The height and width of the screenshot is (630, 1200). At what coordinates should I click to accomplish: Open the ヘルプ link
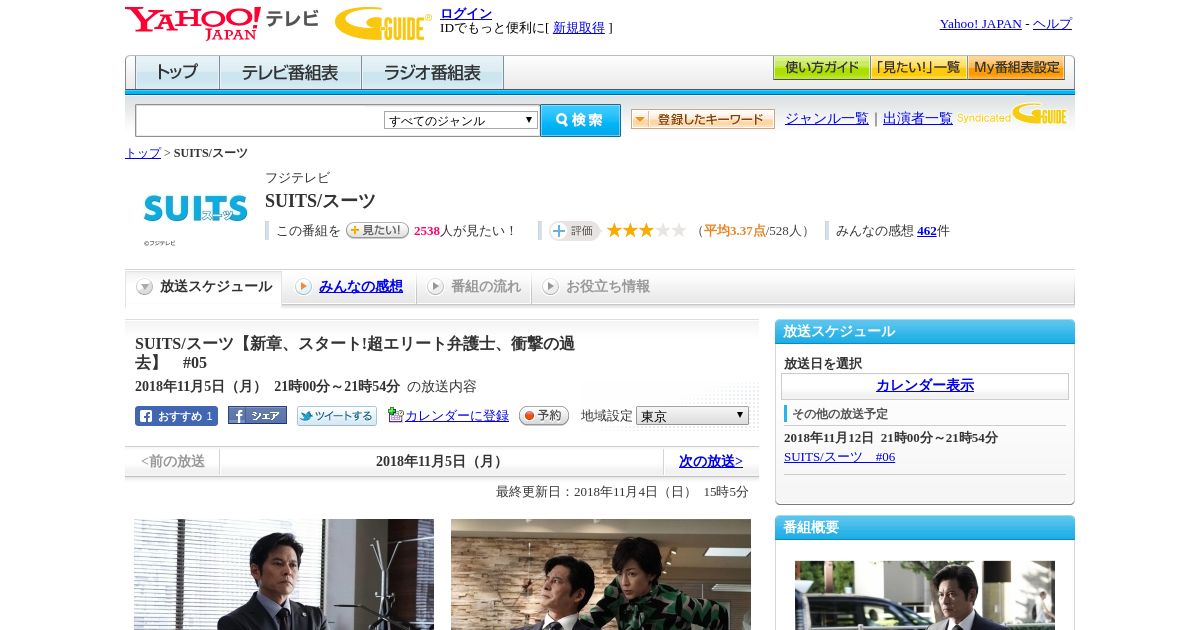[1052, 24]
